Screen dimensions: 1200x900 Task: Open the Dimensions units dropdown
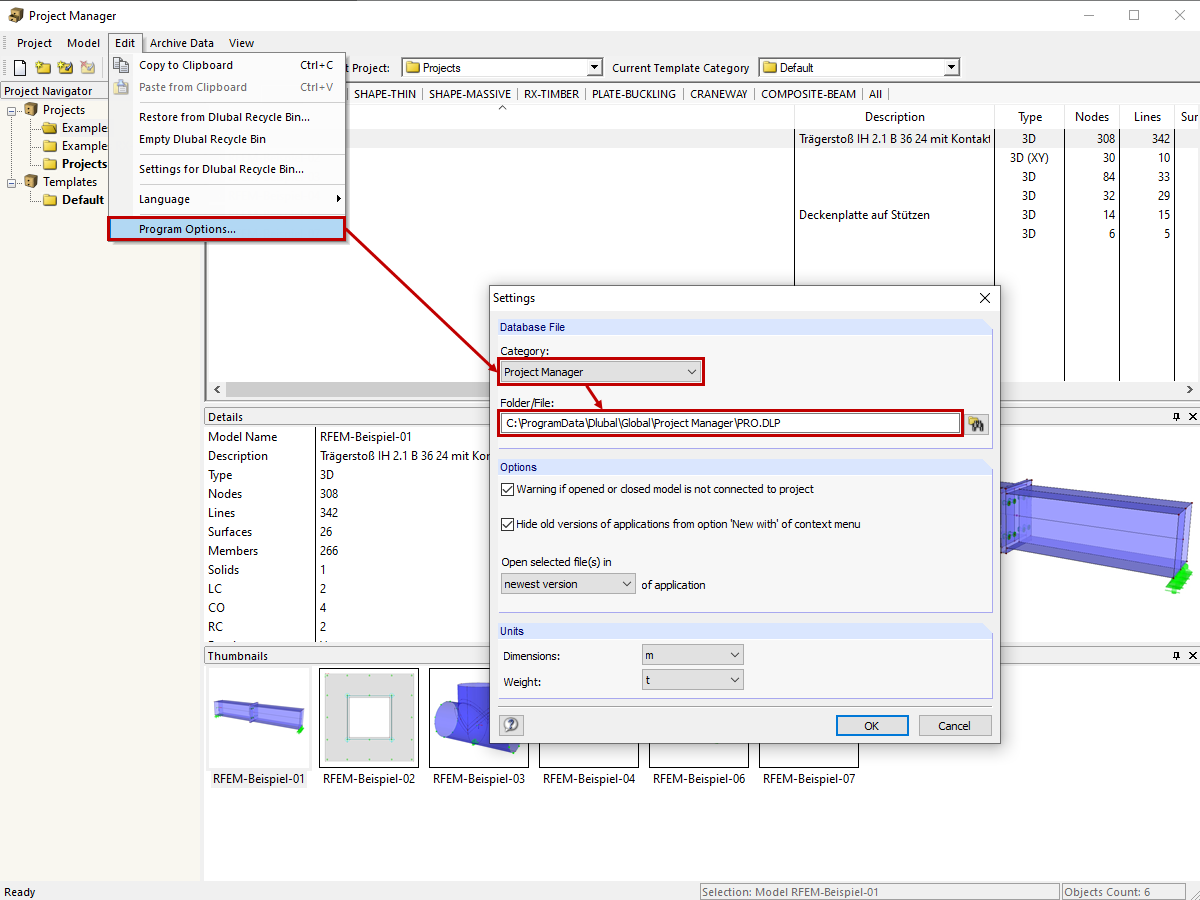(x=693, y=654)
